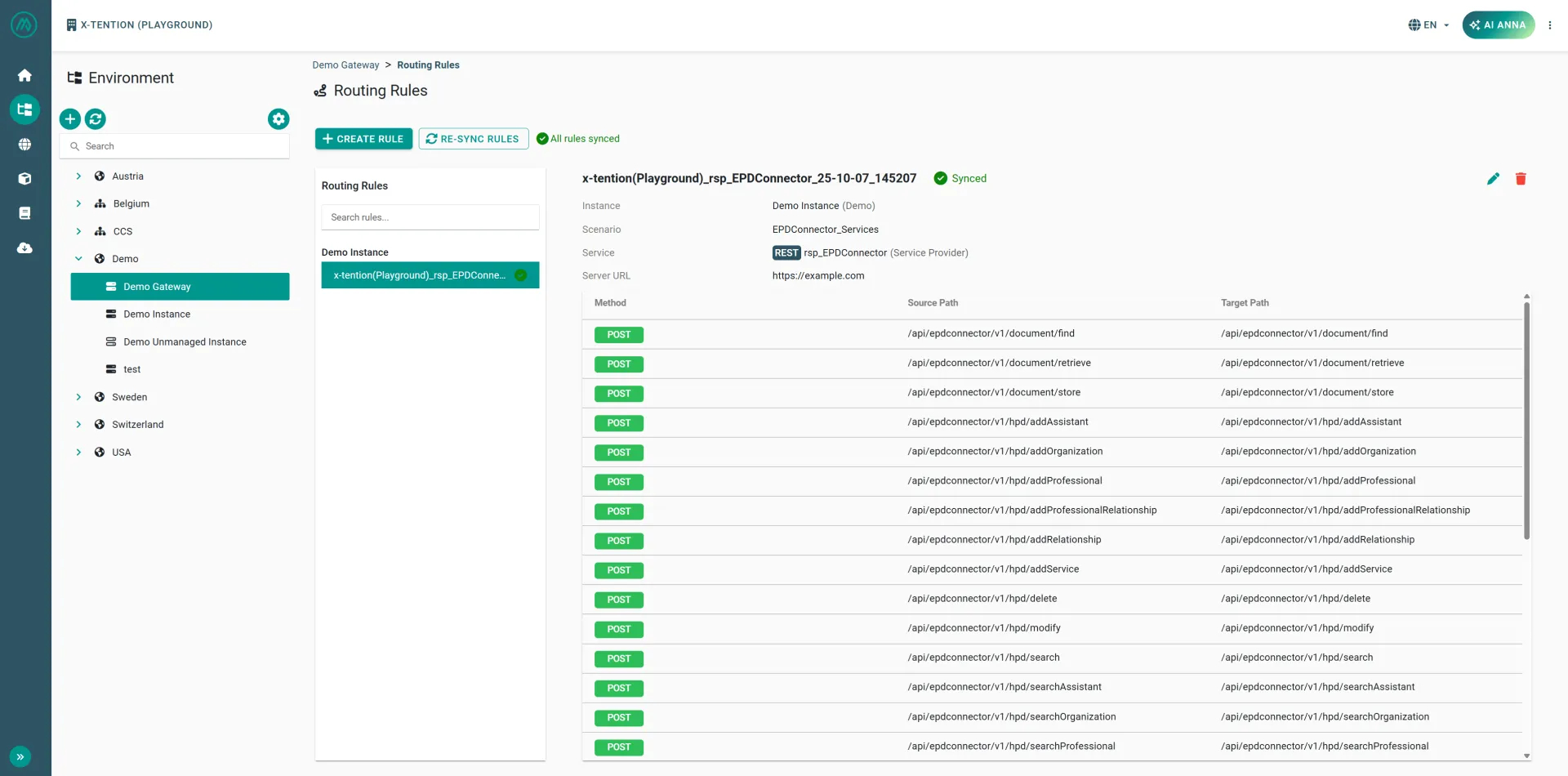Click the cloud download icon in sidebar
The height and width of the screenshot is (776, 1568).
[24, 248]
